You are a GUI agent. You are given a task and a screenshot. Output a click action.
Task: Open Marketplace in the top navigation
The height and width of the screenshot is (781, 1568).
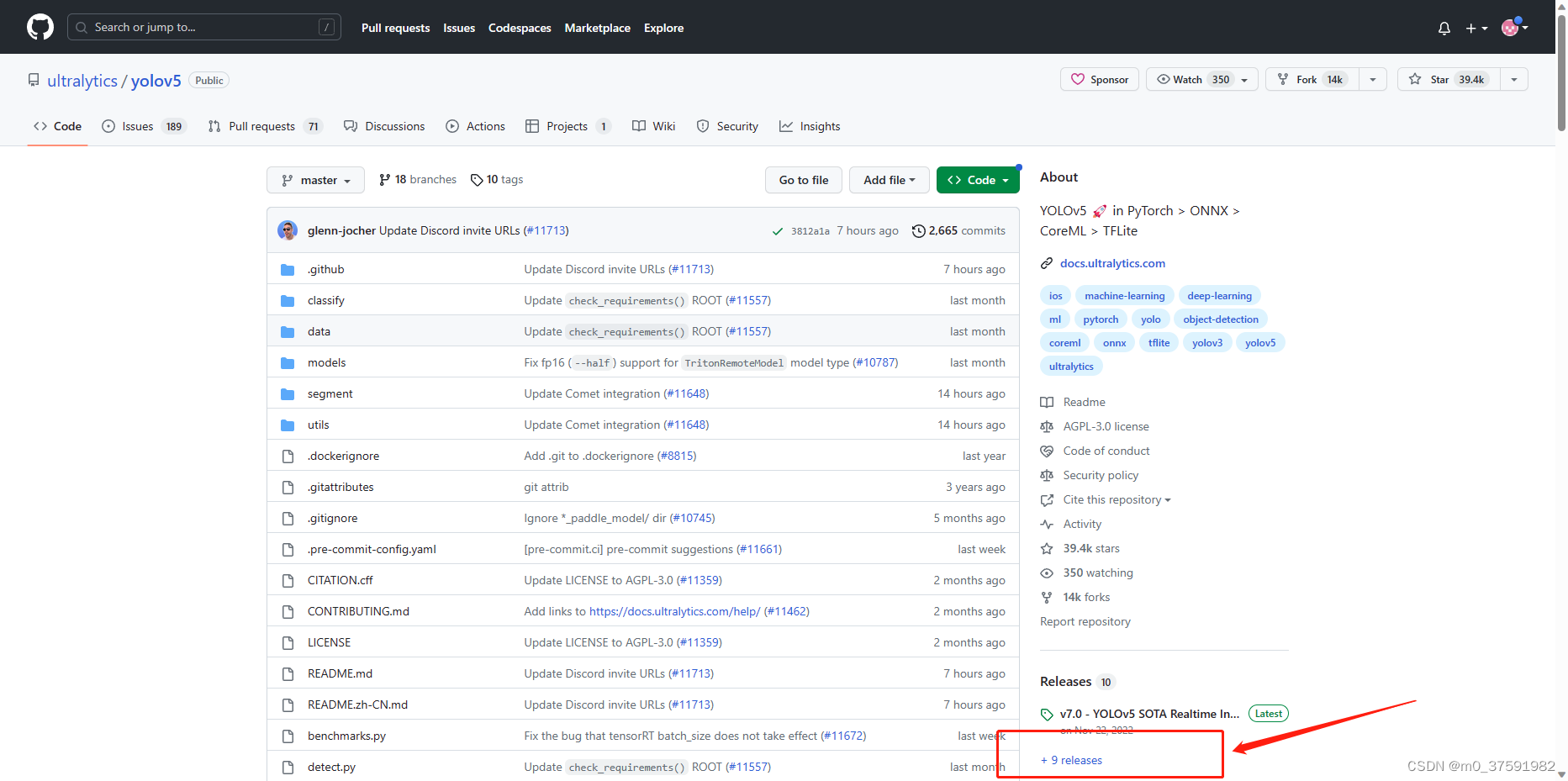pos(597,28)
